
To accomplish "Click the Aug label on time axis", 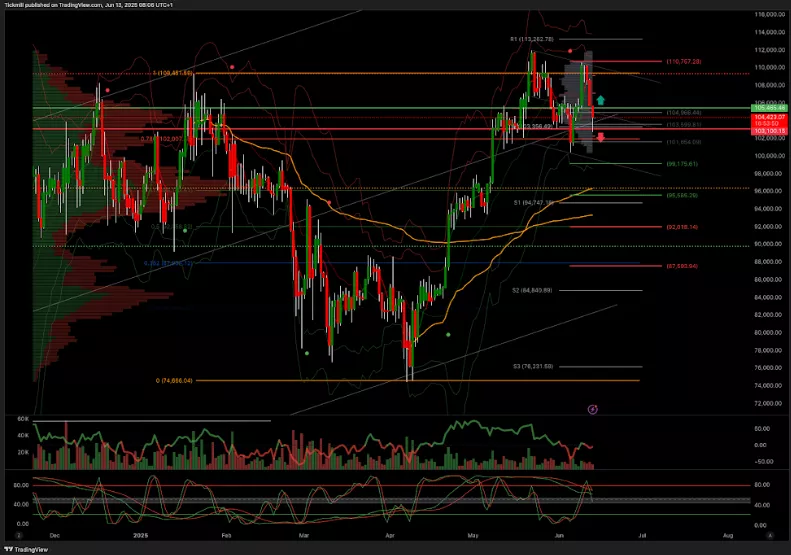I will coord(727,535).
